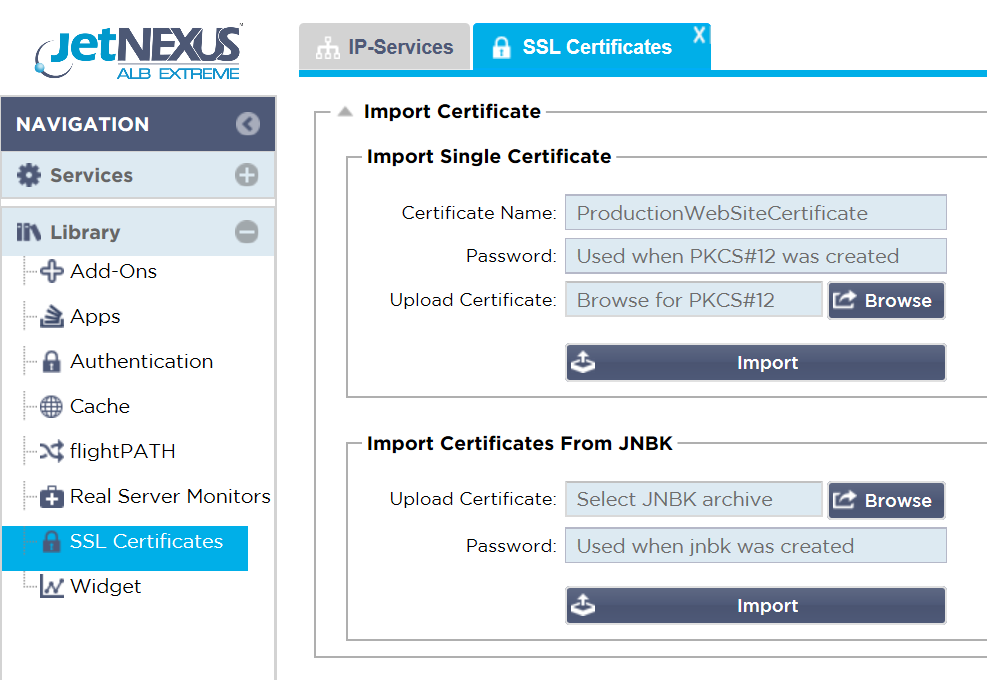Viewport: 987px width, 680px height.
Task: Click the flightPATH shuffle arrows icon
Action: pos(52,452)
